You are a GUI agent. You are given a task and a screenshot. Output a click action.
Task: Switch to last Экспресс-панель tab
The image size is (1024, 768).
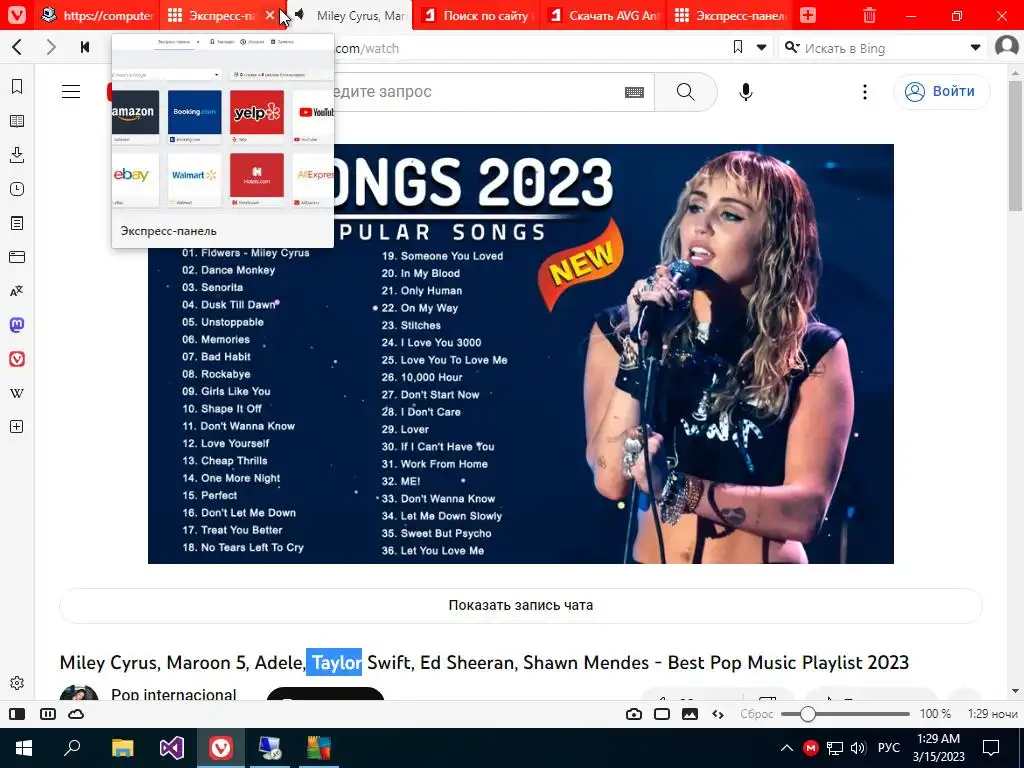point(730,15)
